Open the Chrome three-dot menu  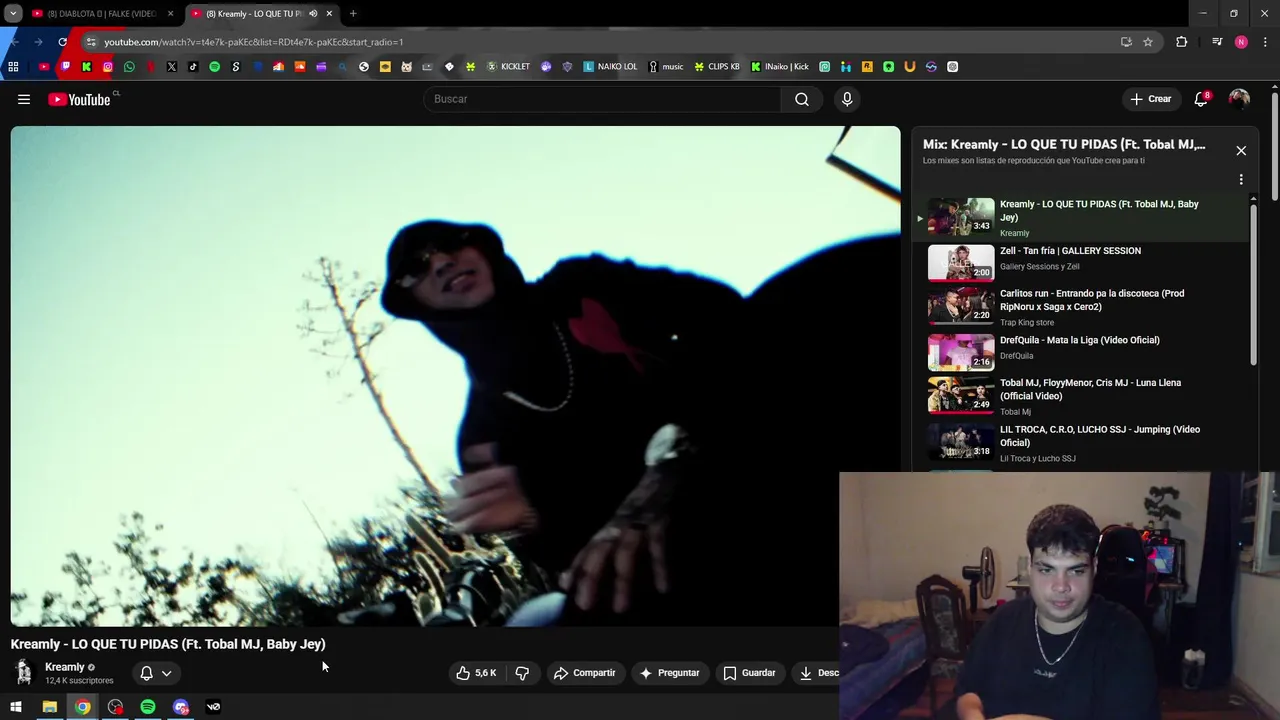(x=1266, y=42)
